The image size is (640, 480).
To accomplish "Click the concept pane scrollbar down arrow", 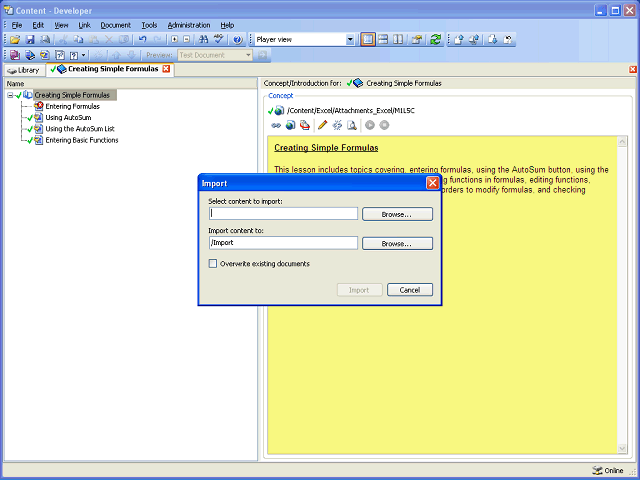I will coord(622,448).
